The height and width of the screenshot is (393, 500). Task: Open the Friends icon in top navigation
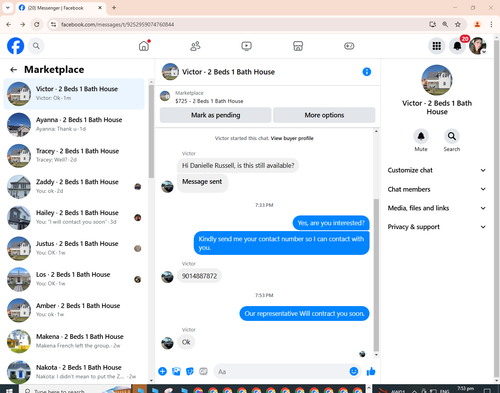pyautogui.click(x=195, y=46)
